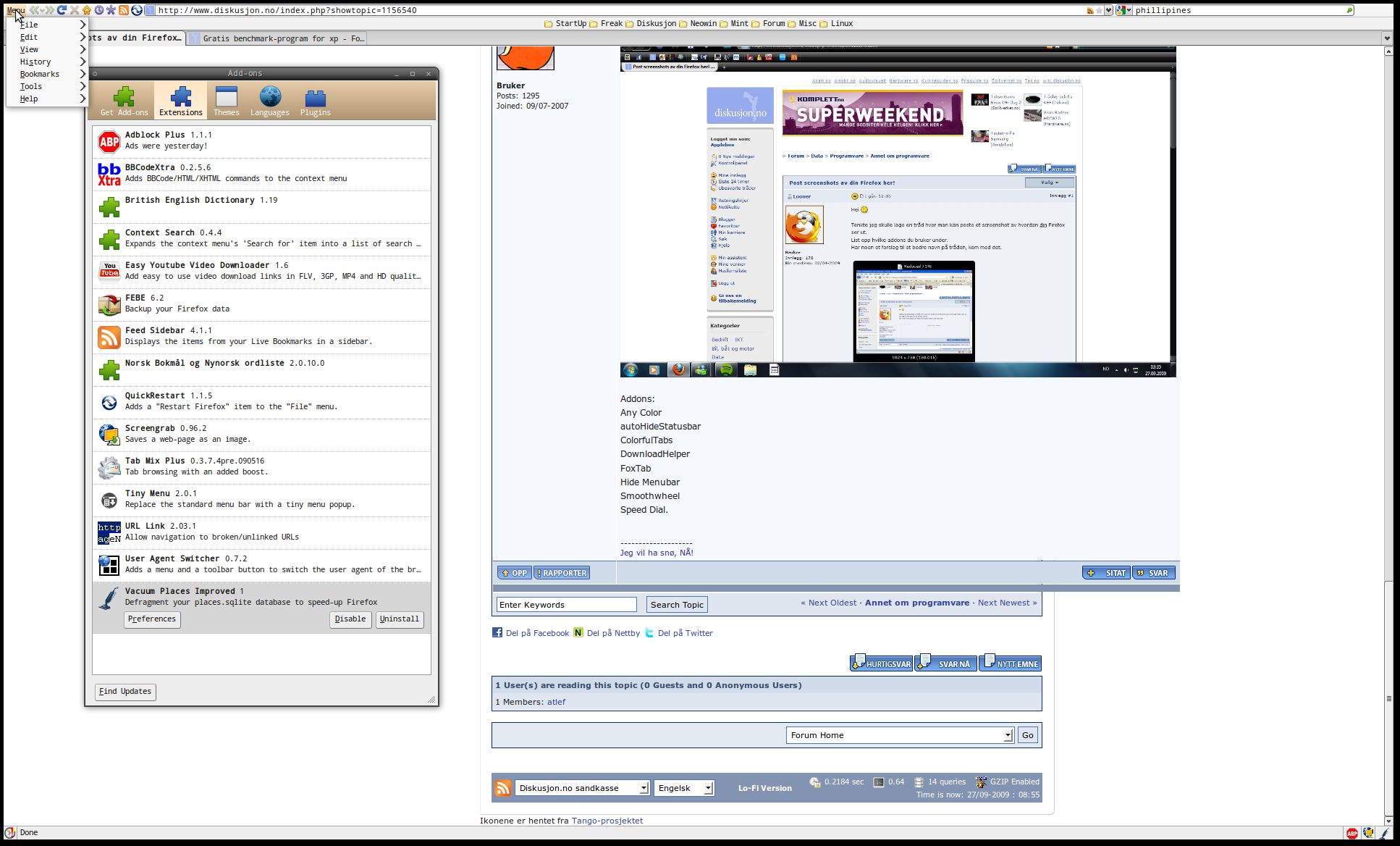The height and width of the screenshot is (846, 1400).
Task: Open the Diskusjon.no sandkasse skin dropdown
Action: pyautogui.click(x=582, y=788)
